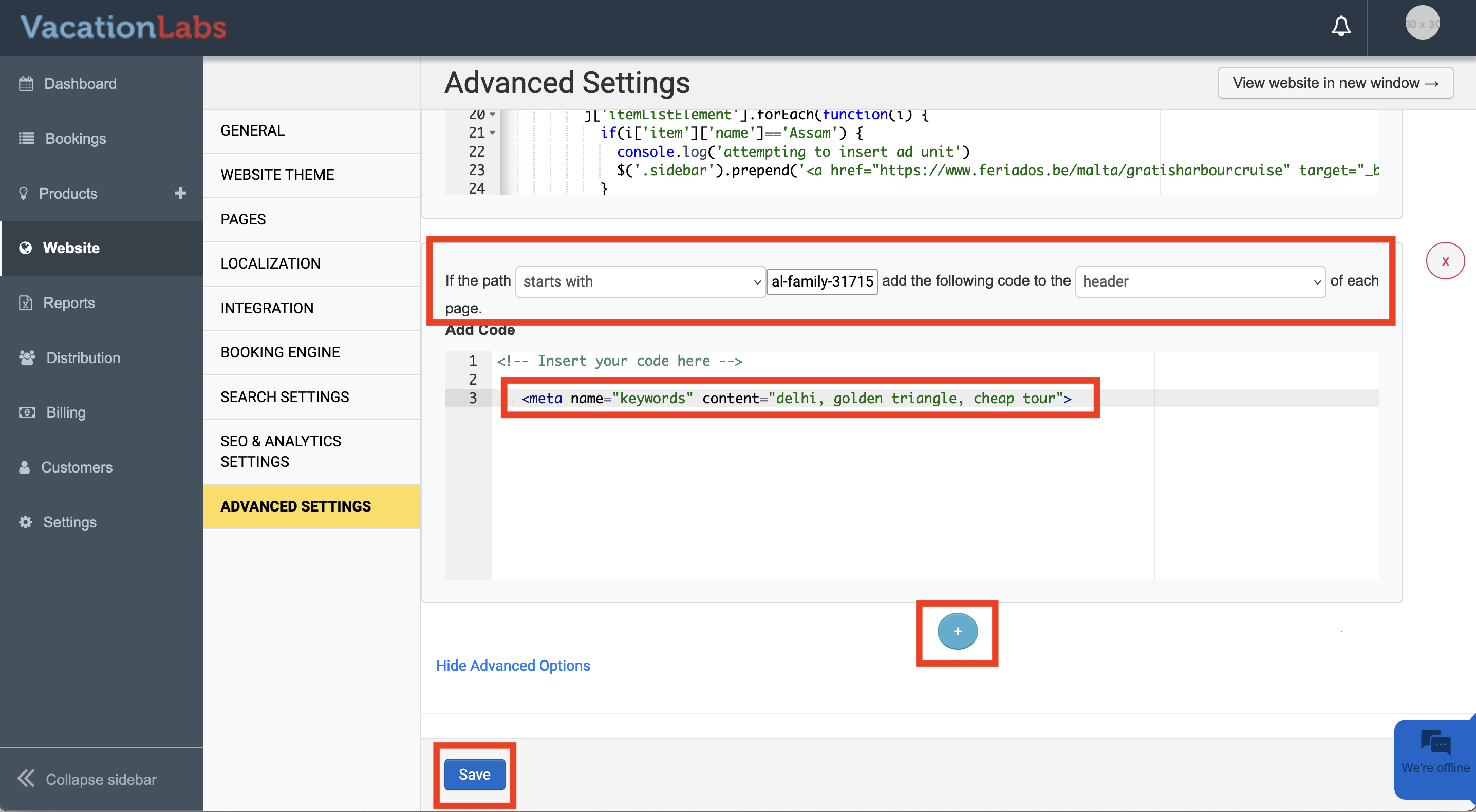Switch to SEO & Analytics Settings tab
The image size is (1476, 812).
(x=281, y=451)
